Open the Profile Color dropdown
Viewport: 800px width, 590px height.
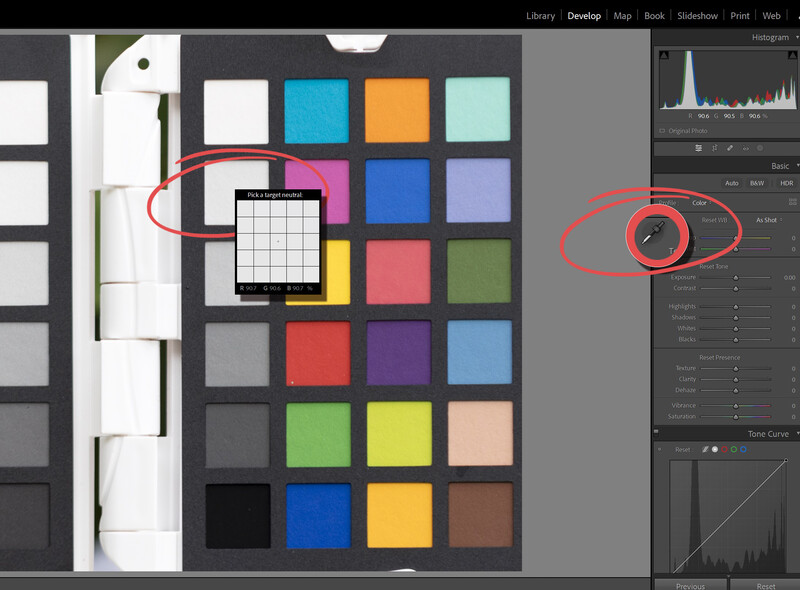[x=702, y=203]
